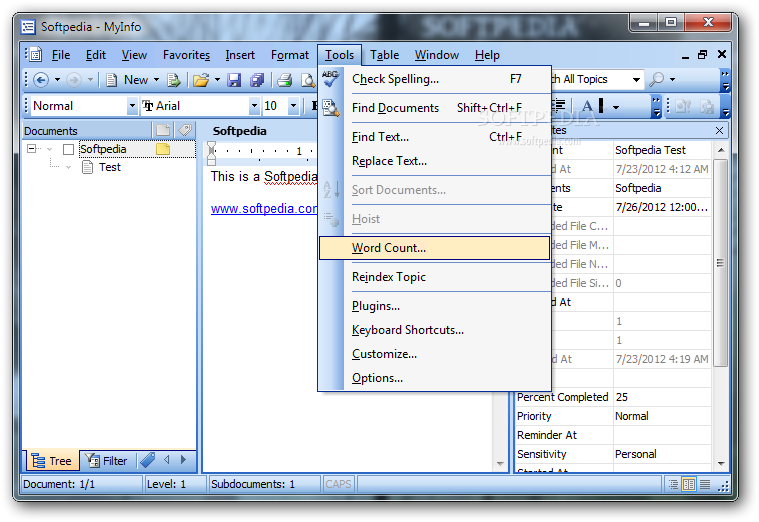Collapse the Softpedia tree node
The image size is (759, 522).
[31, 149]
